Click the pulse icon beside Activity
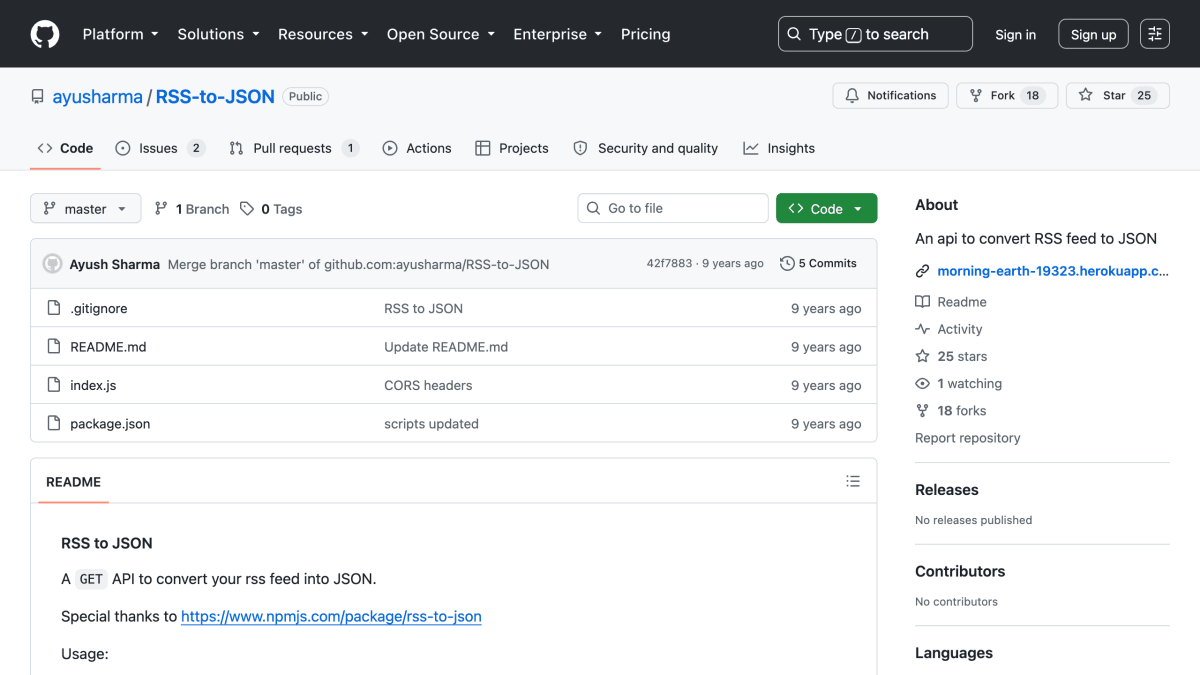Image resolution: width=1200 pixels, height=675 pixels. coord(923,329)
